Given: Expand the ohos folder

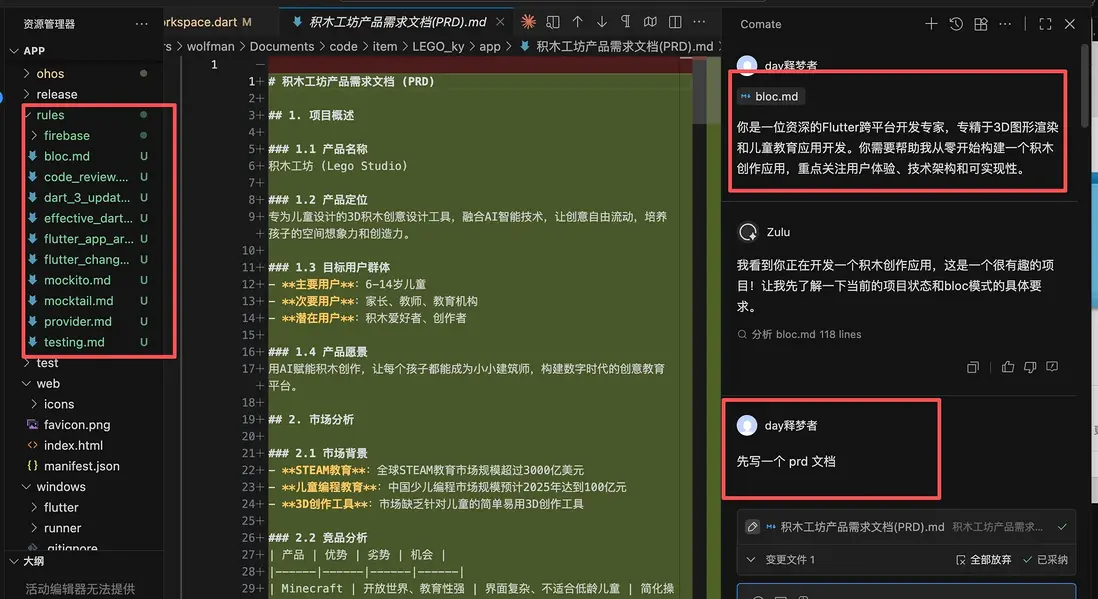Looking at the screenshot, I should pyautogui.click(x=26, y=73).
